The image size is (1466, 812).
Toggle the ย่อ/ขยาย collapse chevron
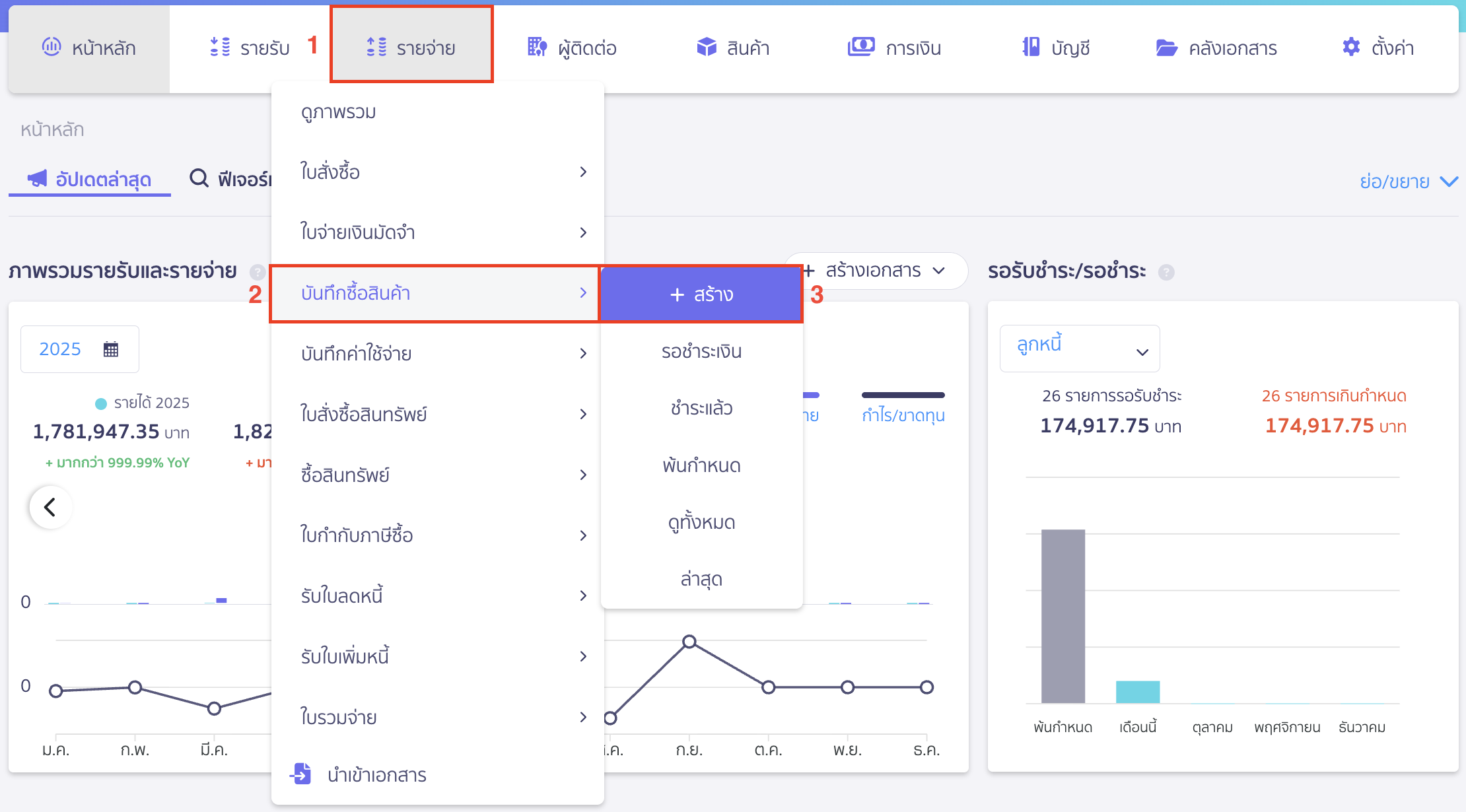1449,182
